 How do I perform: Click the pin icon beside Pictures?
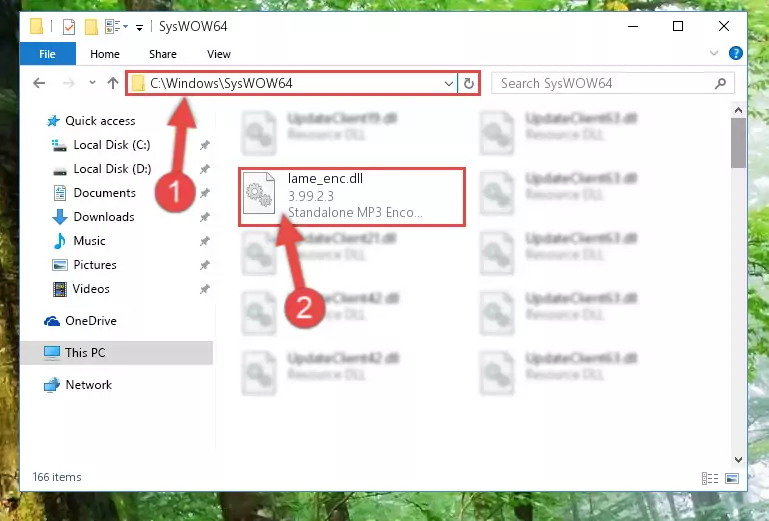coord(205,265)
